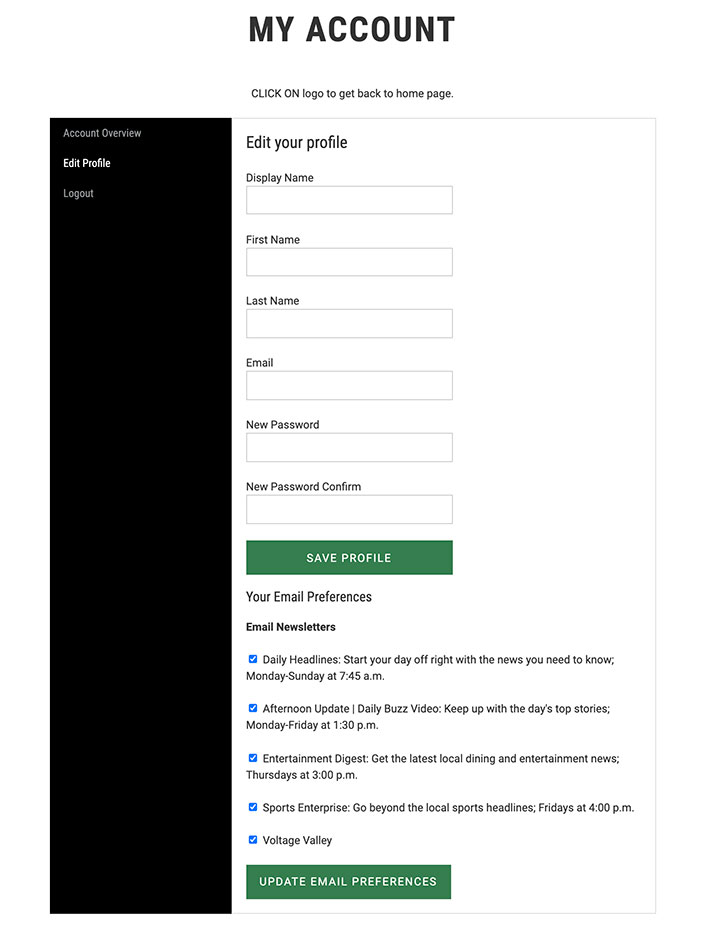The image size is (706, 925).
Task: Click Update Email Preferences button
Action: [x=349, y=882]
